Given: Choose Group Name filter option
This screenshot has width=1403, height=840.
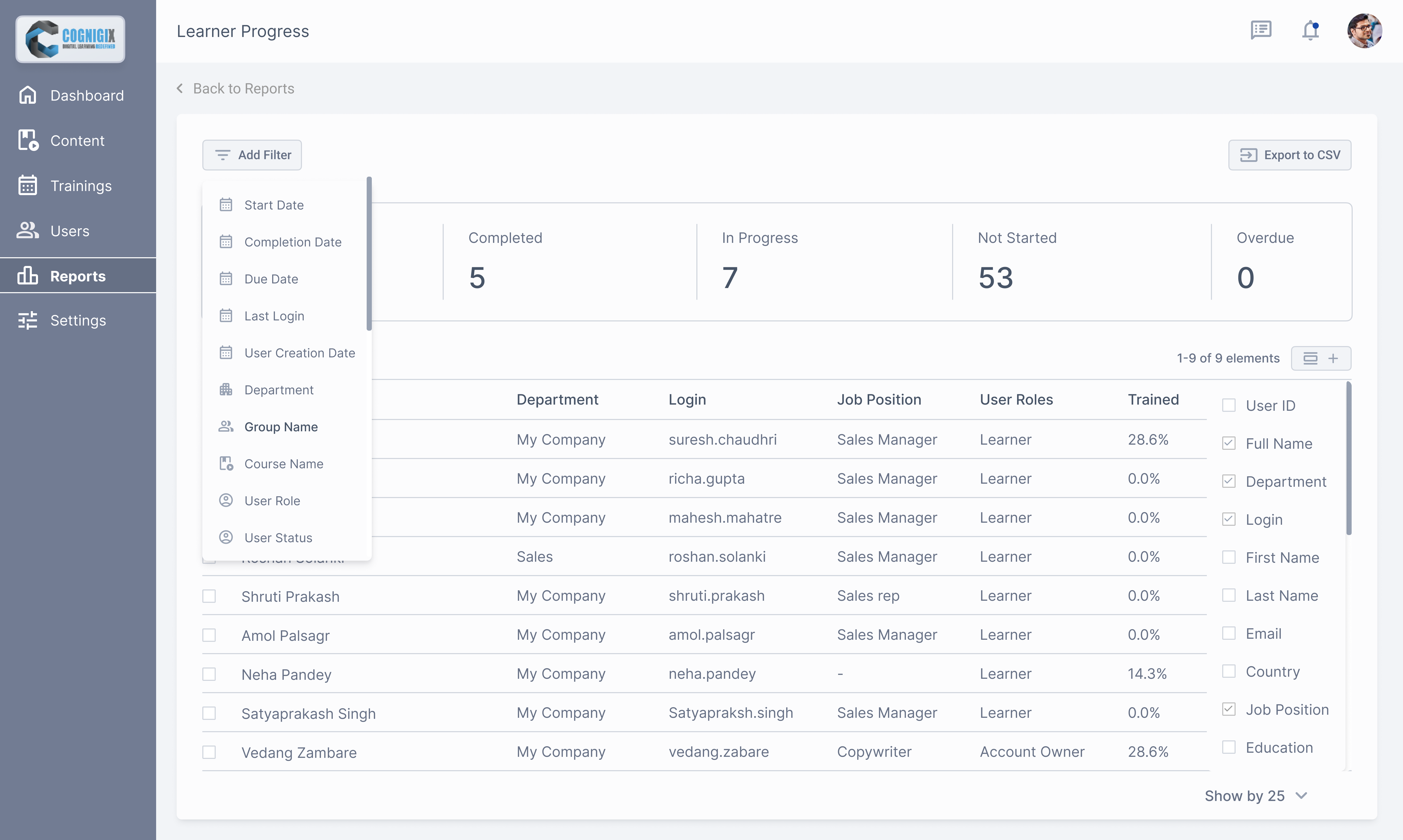Looking at the screenshot, I should click(x=281, y=427).
